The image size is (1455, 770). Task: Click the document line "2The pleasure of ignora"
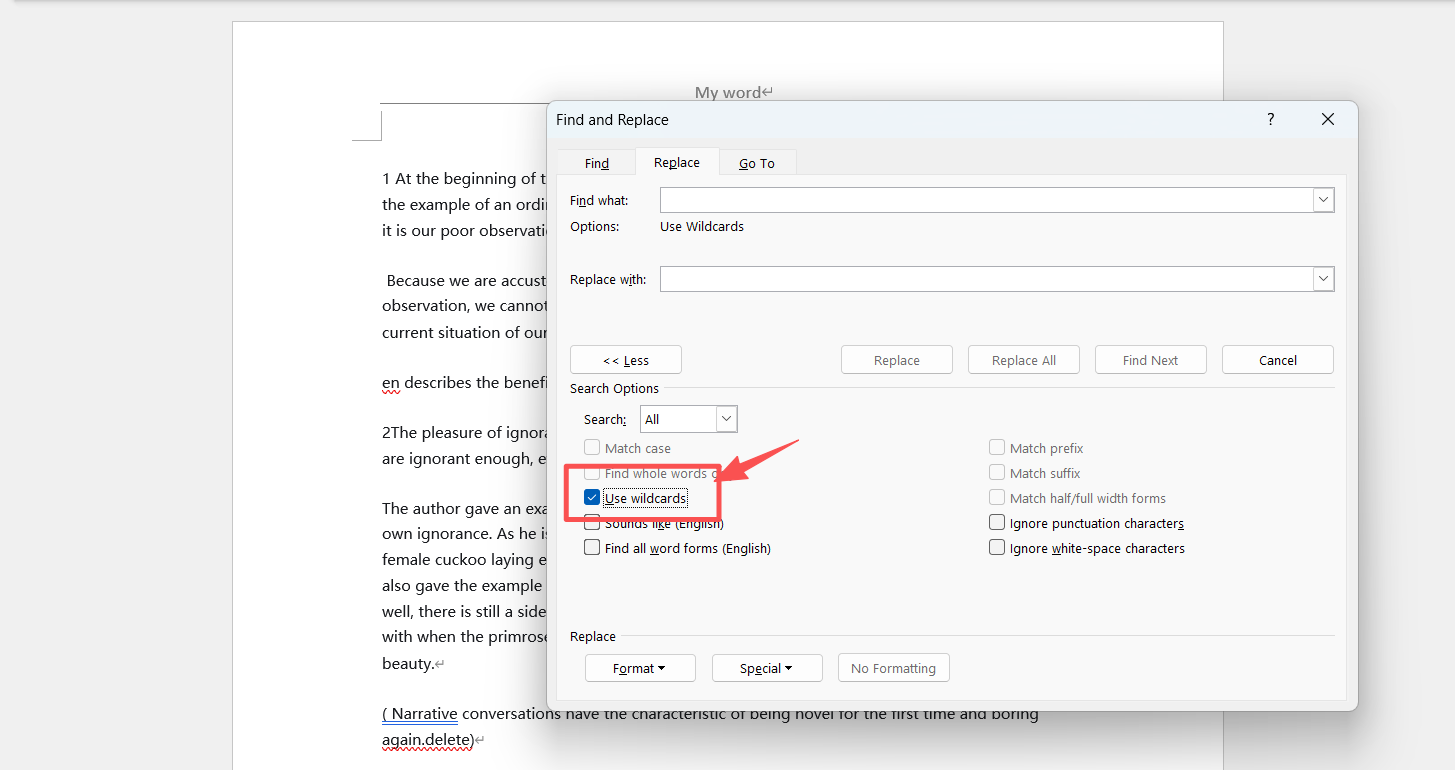point(464,433)
